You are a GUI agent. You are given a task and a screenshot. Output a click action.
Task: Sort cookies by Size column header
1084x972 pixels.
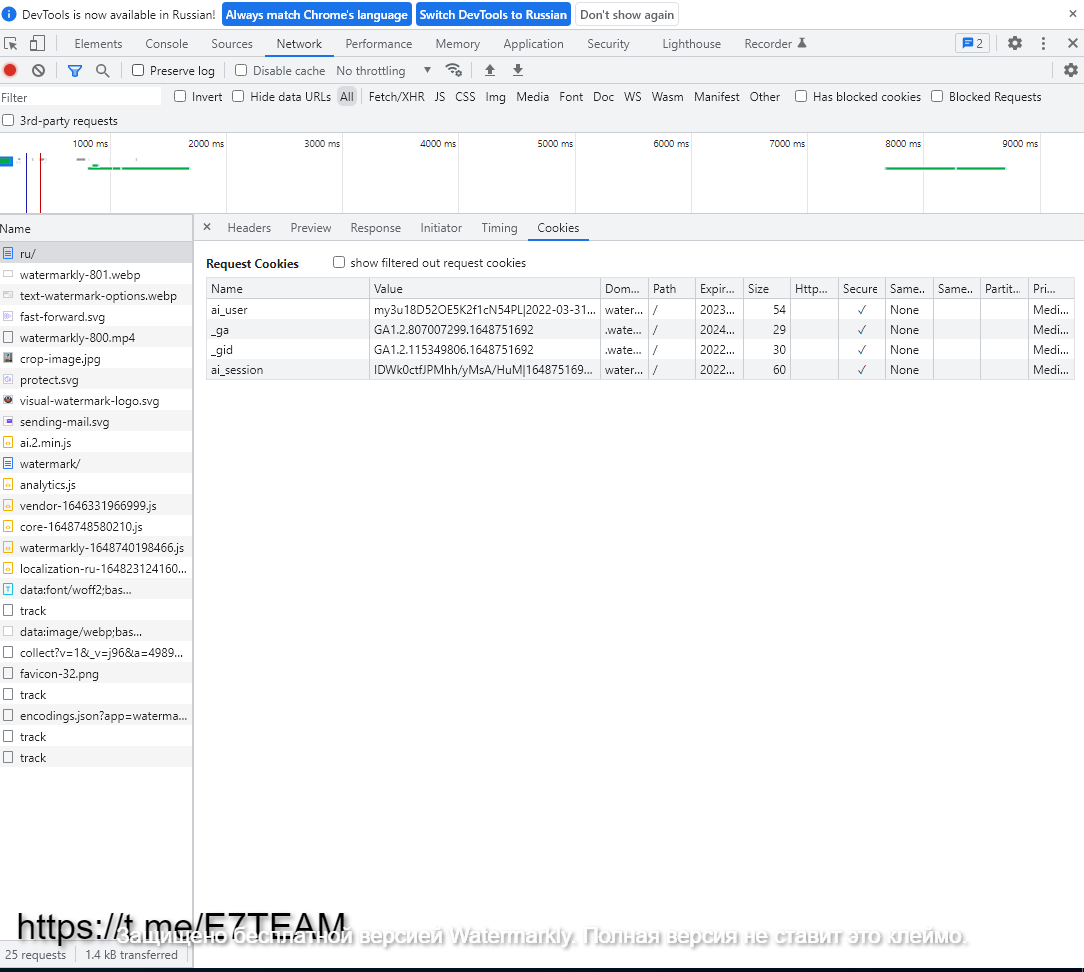point(766,288)
